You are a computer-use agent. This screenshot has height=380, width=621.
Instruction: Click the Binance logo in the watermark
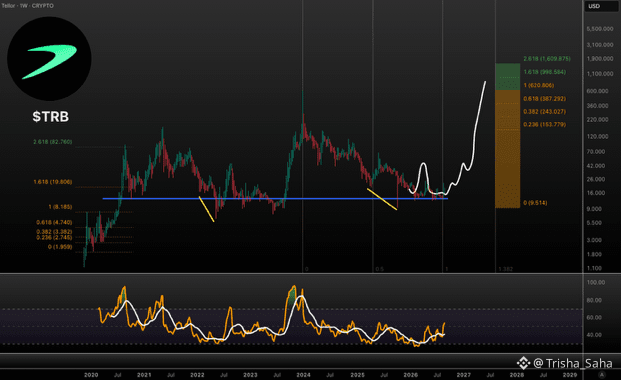click(x=523, y=363)
